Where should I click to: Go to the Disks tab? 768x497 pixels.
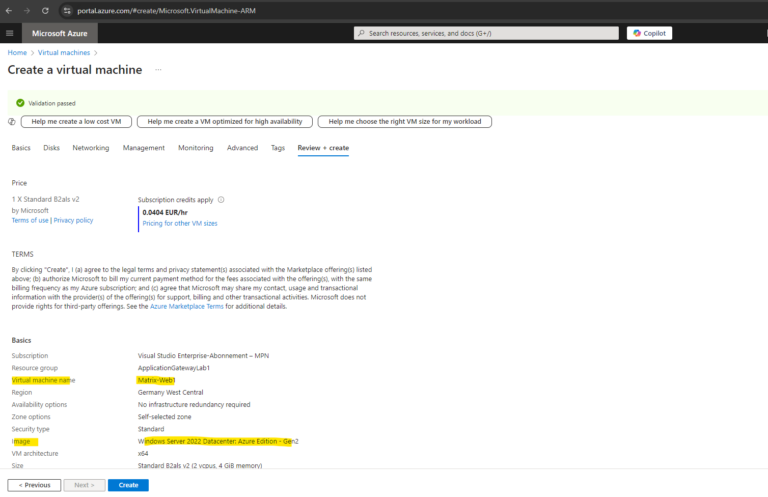point(51,148)
